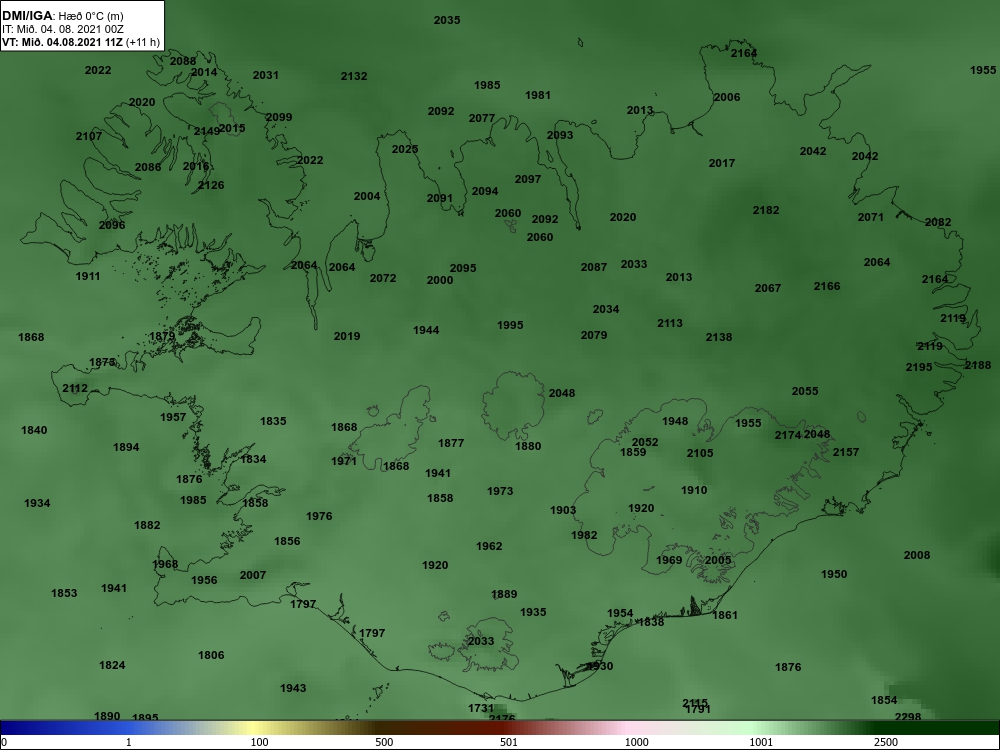This screenshot has width=1000, height=750.
Task: Click the dark blue start of the color scale
Action: tap(13, 728)
